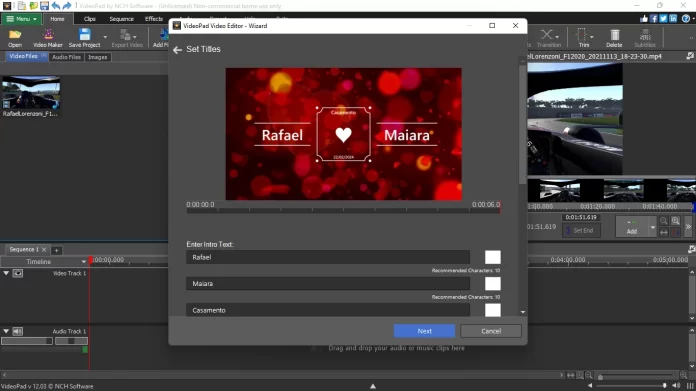Undock the sequence timeline panel
The height and width of the screenshot is (391, 696).
click(x=692, y=249)
